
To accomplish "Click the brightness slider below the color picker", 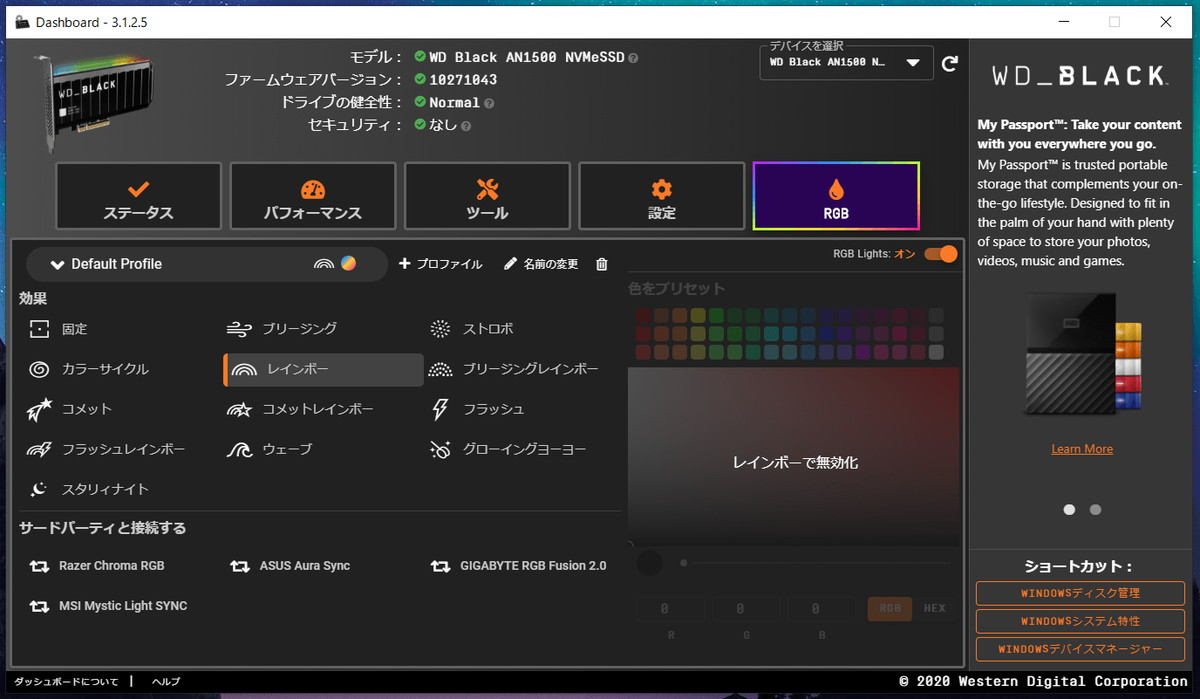I will click(817, 563).
